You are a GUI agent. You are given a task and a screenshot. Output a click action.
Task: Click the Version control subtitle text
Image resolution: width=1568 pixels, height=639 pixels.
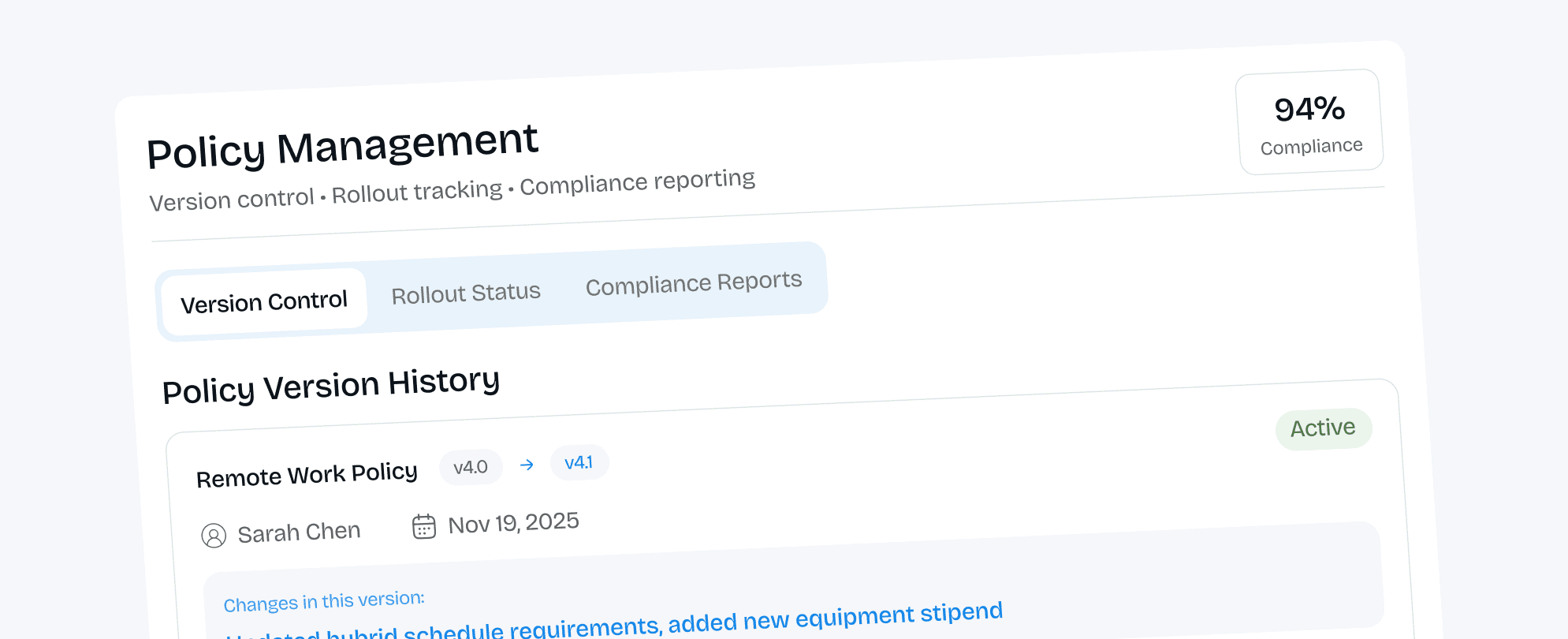232,199
